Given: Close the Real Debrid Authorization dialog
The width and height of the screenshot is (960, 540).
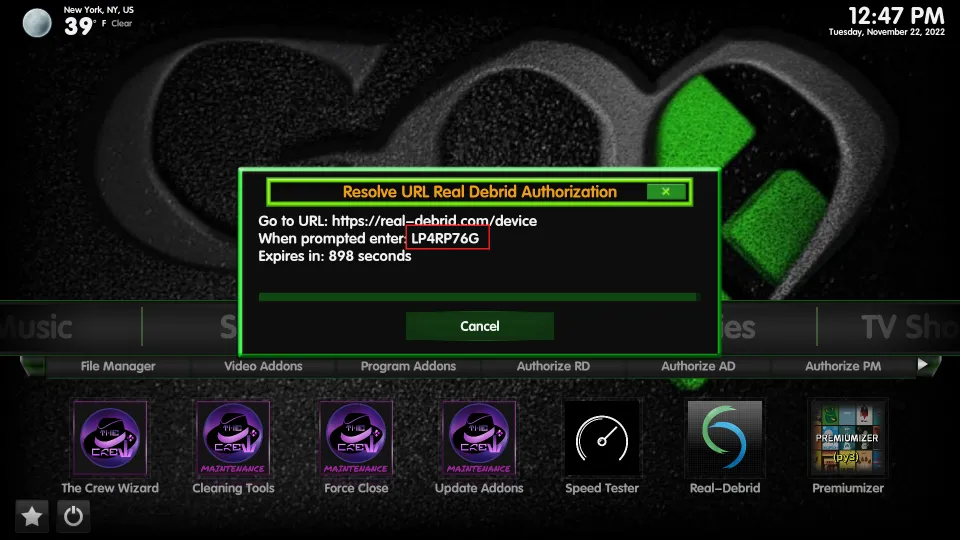Looking at the screenshot, I should pyautogui.click(x=666, y=192).
